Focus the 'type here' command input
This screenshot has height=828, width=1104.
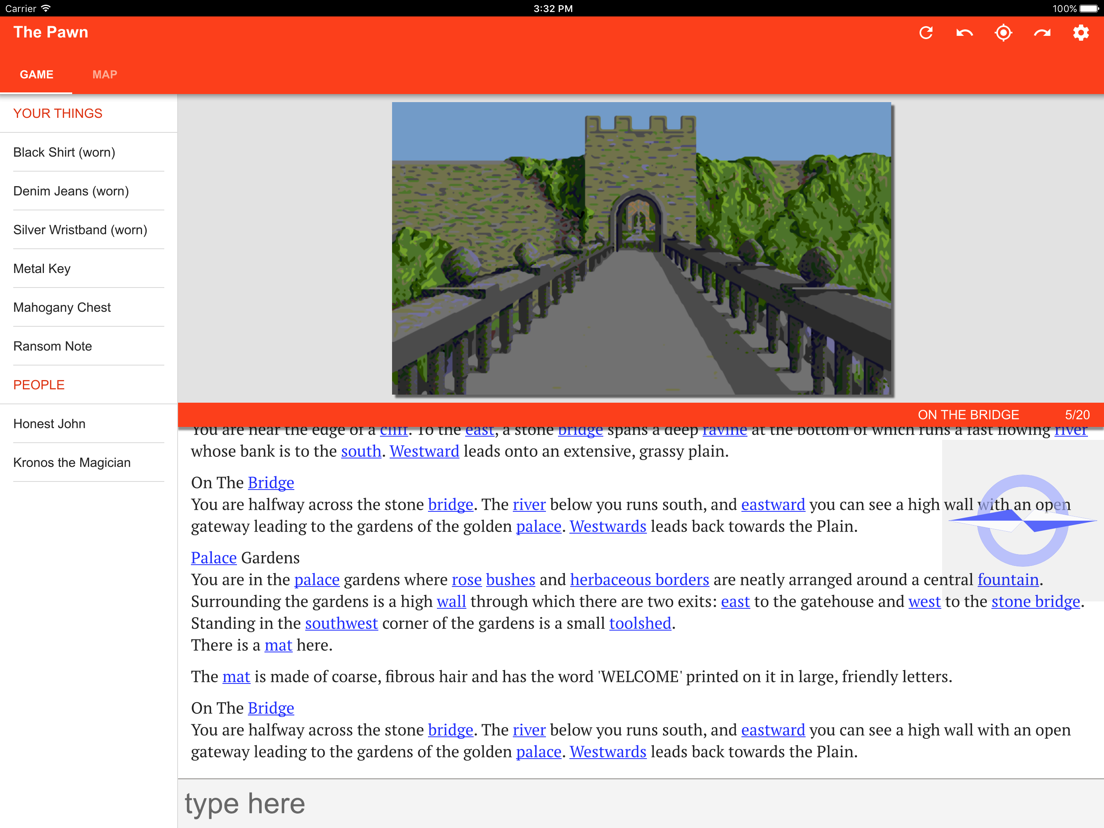(641, 803)
